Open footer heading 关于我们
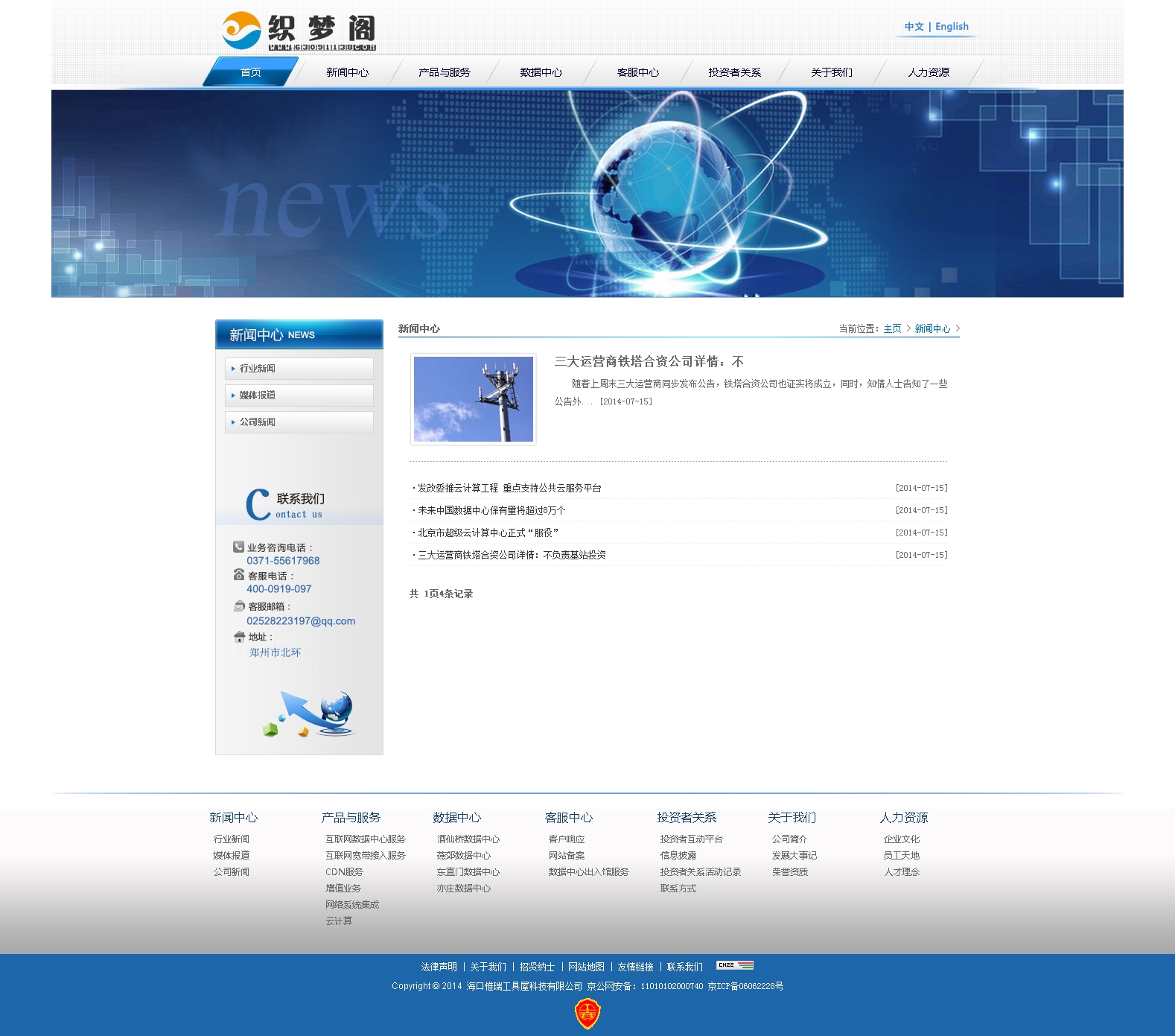Viewport: 1175px width, 1036px height. (792, 818)
